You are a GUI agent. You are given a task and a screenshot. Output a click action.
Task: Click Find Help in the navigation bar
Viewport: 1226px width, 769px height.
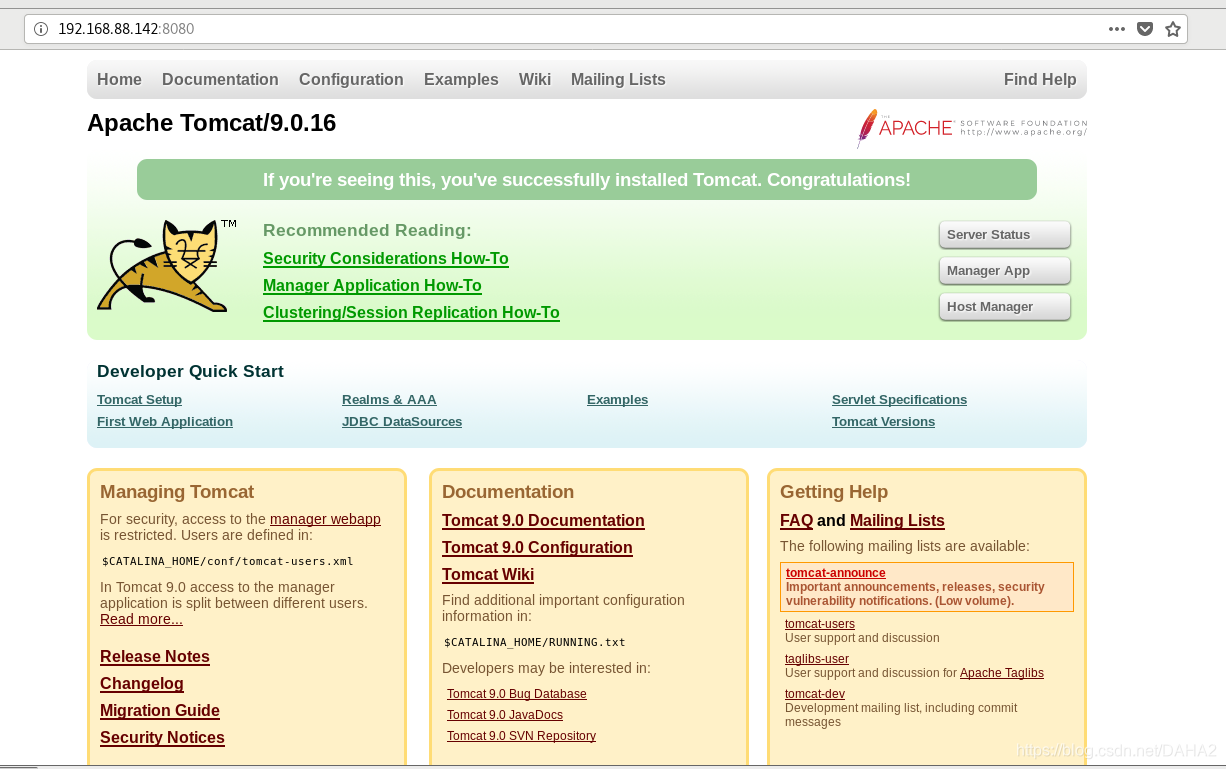[x=1040, y=79]
